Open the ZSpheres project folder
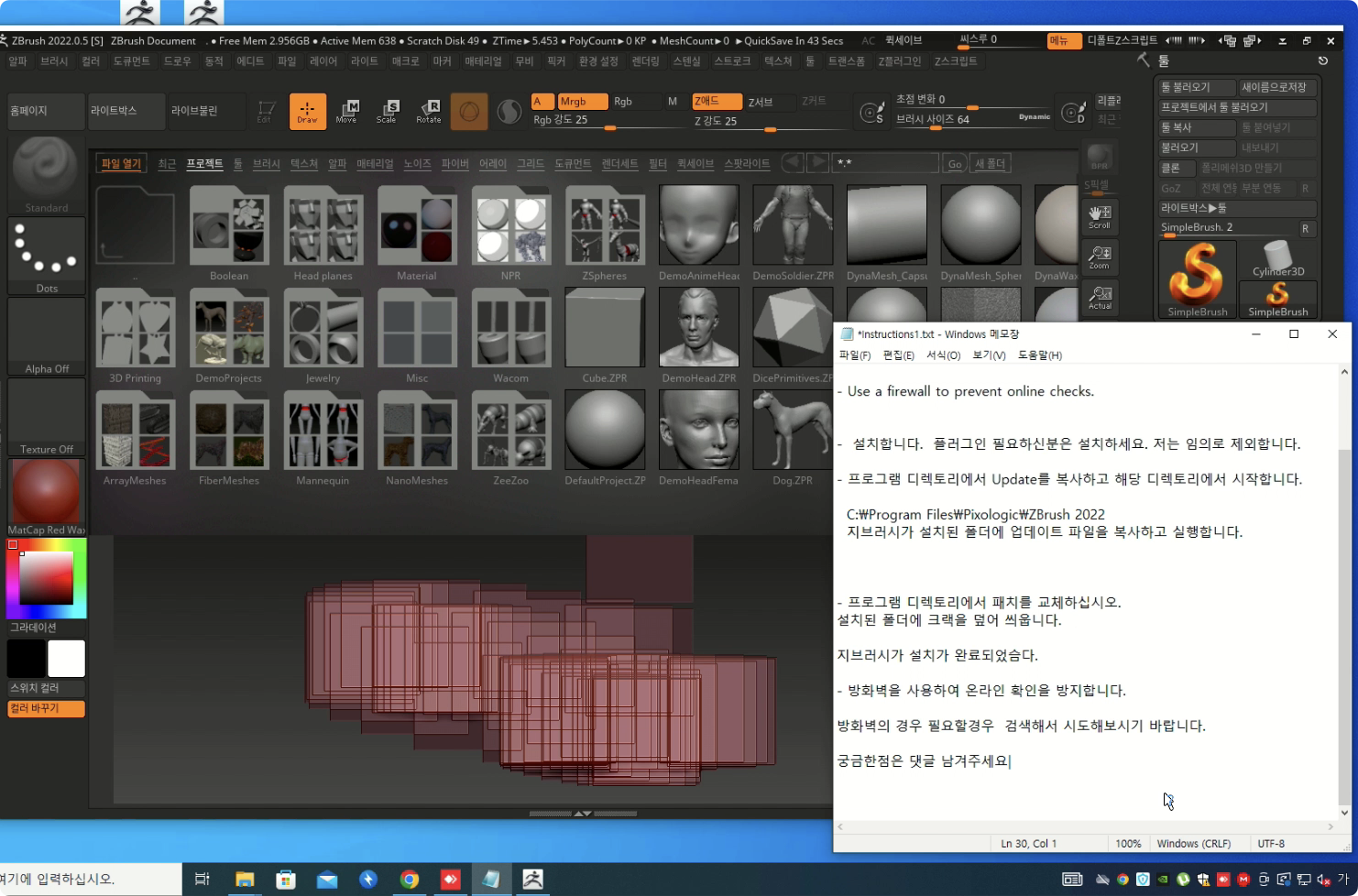This screenshot has height=896, width=1358. [x=605, y=233]
